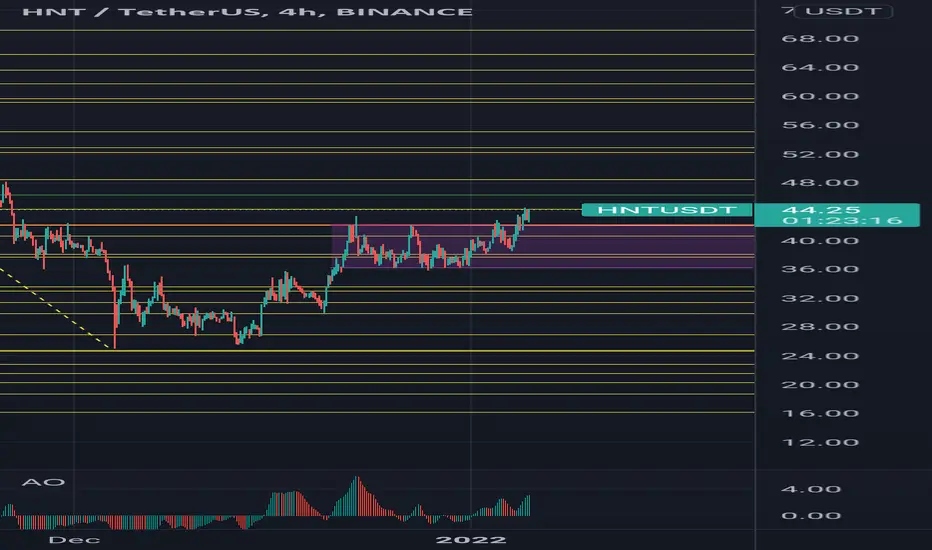This screenshot has width=932, height=550.
Task: Click the 60.00 price axis label
Action: [x=820, y=96]
